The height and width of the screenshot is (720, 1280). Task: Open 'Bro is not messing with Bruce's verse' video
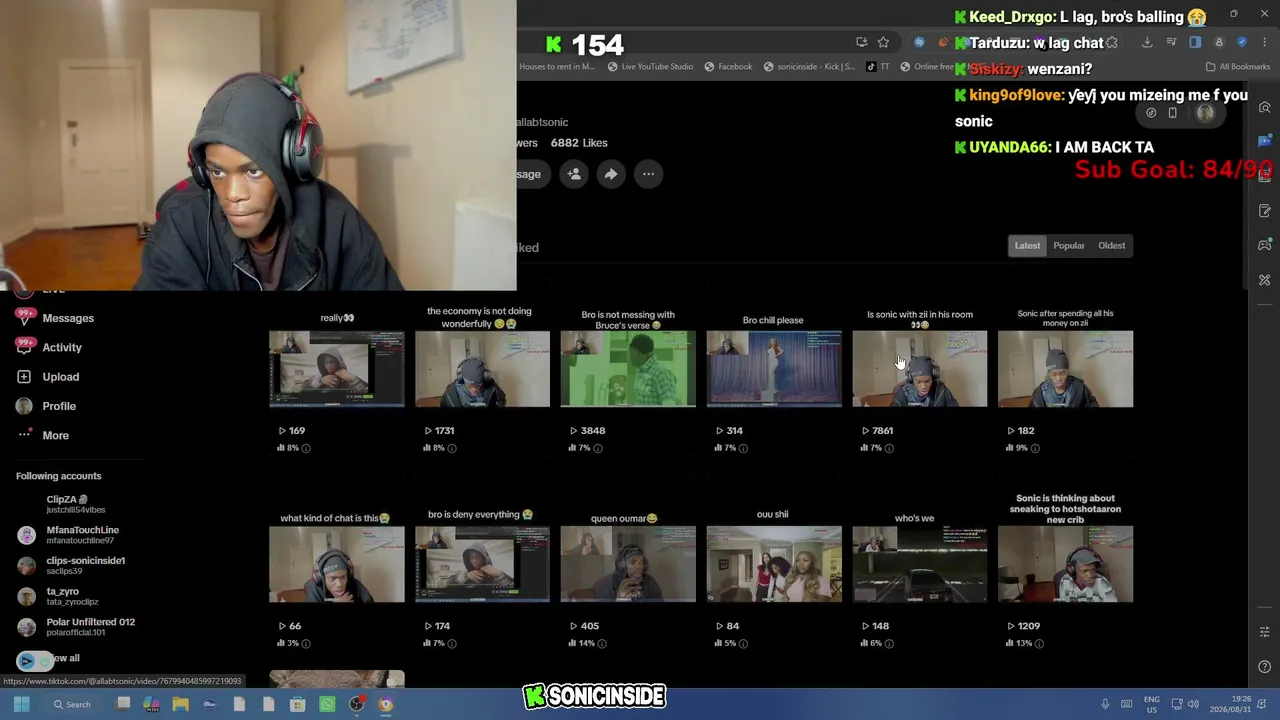628,369
